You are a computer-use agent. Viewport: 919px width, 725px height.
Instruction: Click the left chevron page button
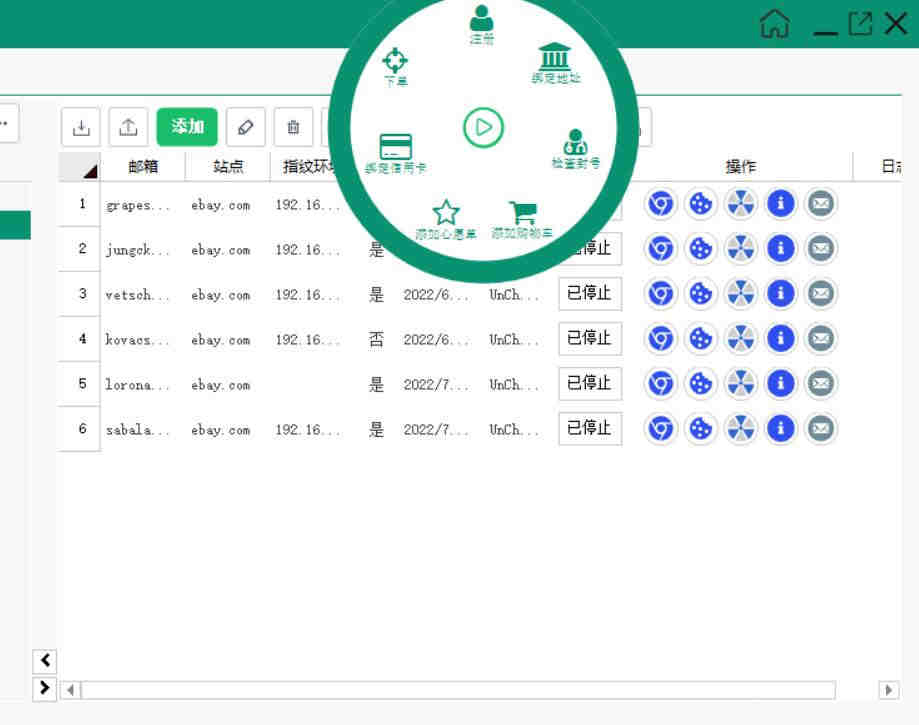tap(45, 661)
